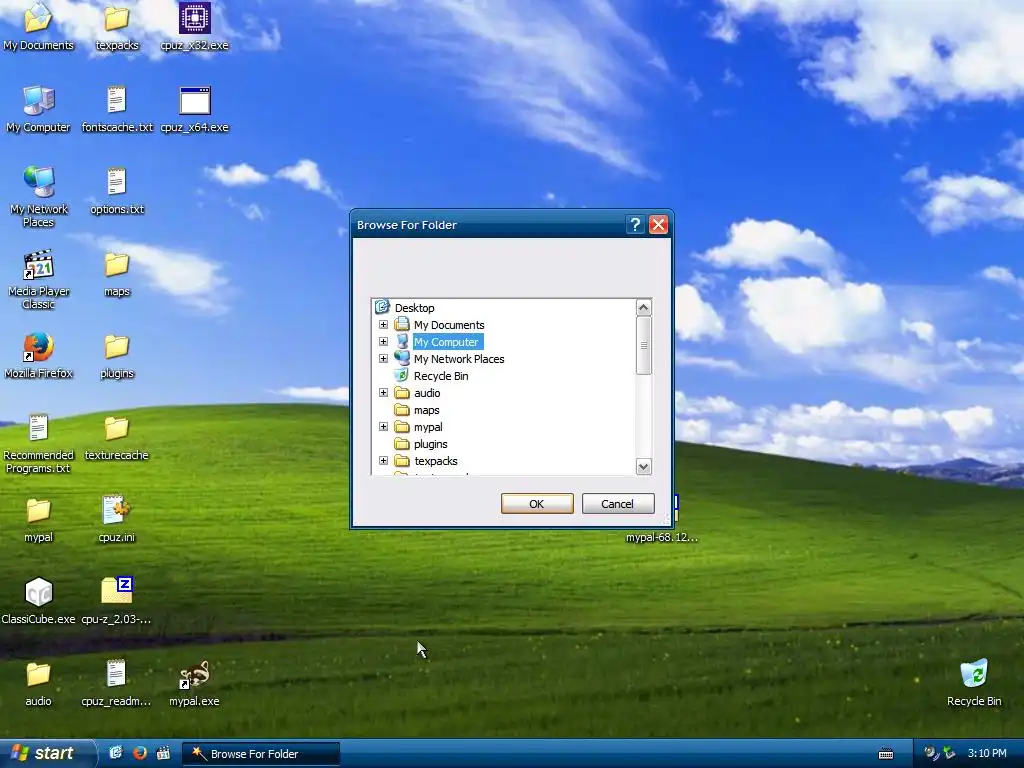Click scroll up arrow in folder tree
Viewport: 1024px width, 768px height.
pyautogui.click(x=643, y=307)
